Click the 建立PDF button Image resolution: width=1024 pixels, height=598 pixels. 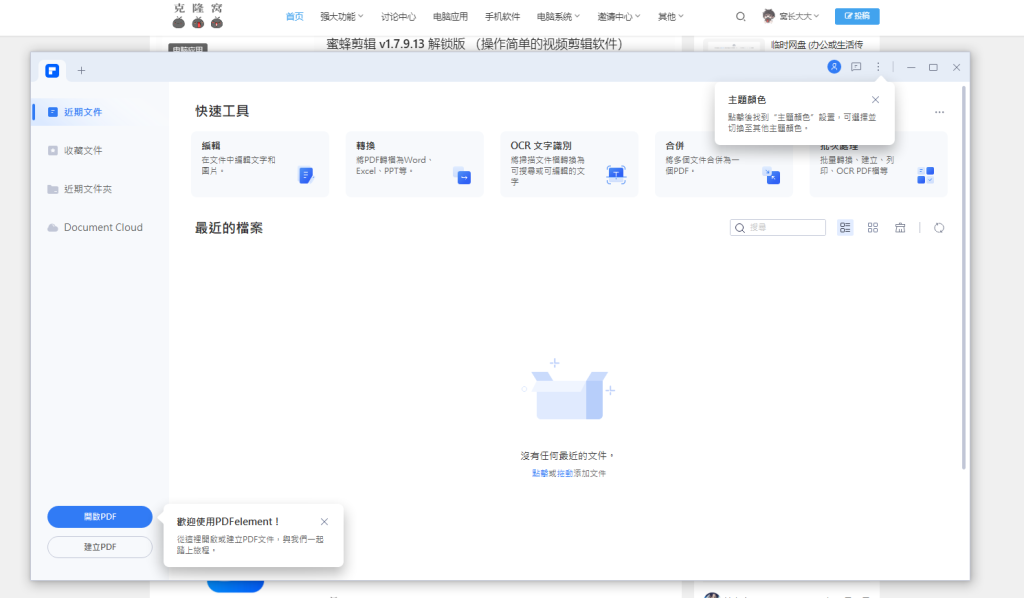coord(100,547)
